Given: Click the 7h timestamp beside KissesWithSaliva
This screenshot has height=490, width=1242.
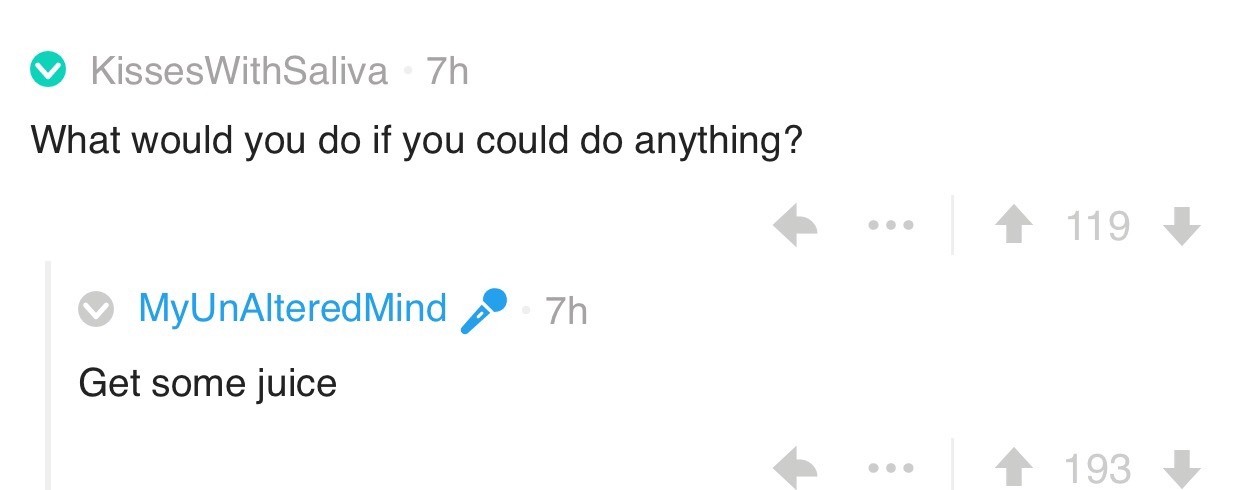Looking at the screenshot, I should pyautogui.click(x=446, y=71).
